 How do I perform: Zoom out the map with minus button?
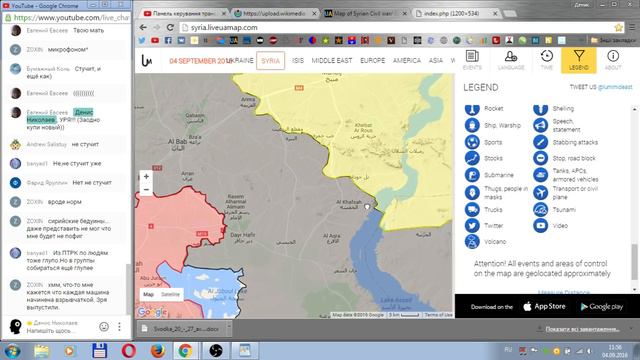(146, 189)
